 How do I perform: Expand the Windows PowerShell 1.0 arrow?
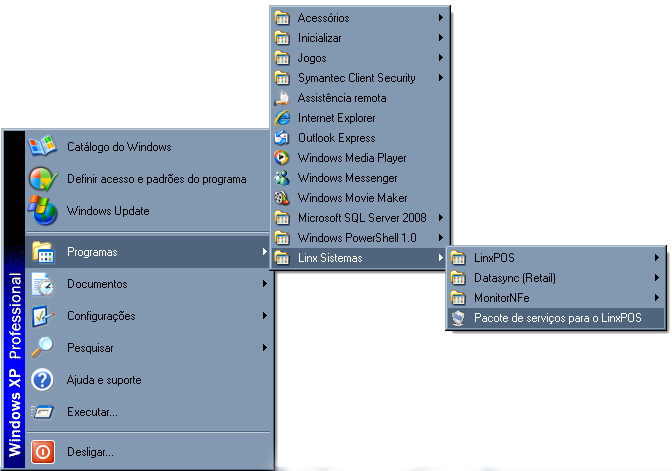coord(441,237)
